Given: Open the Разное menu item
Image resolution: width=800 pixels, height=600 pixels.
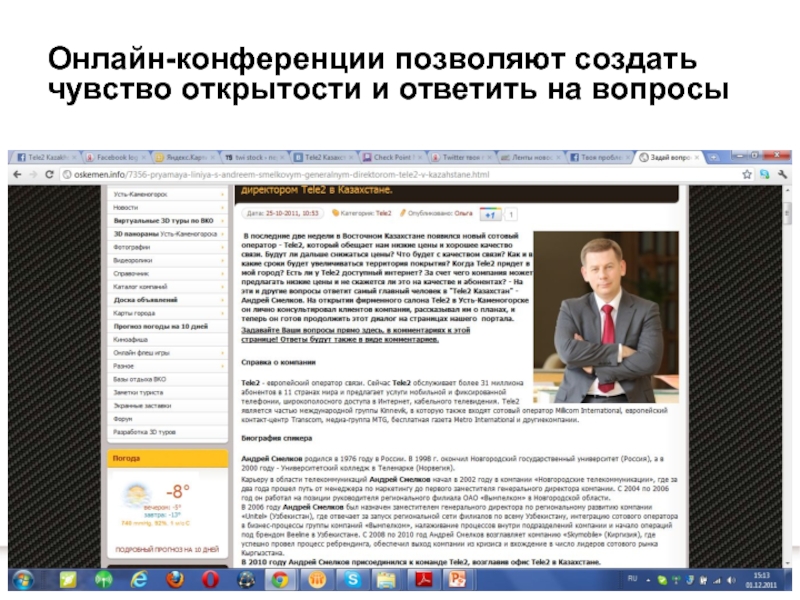Looking at the screenshot, I should click(167, 366).
